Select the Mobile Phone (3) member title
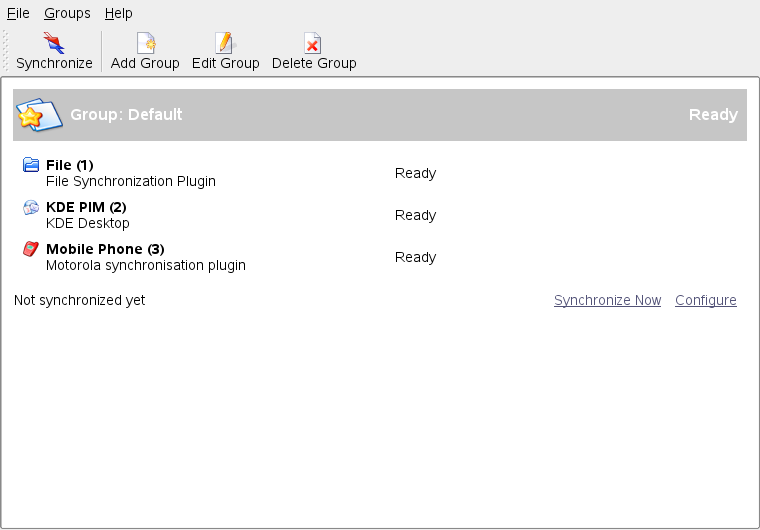This screenshot has width=760, height=530. pos(105,249)
